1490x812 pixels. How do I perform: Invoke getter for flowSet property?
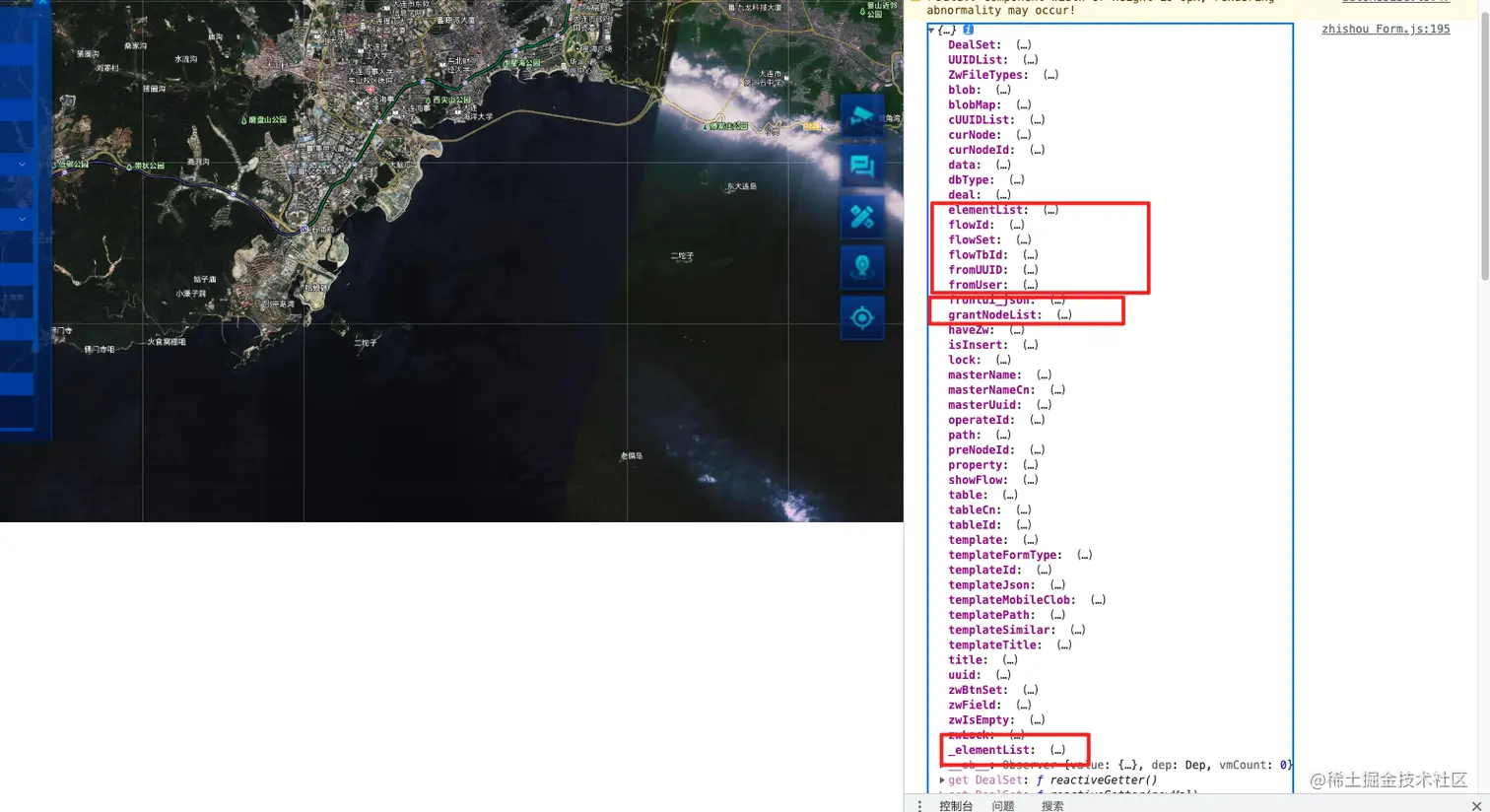click(1024, 240)
